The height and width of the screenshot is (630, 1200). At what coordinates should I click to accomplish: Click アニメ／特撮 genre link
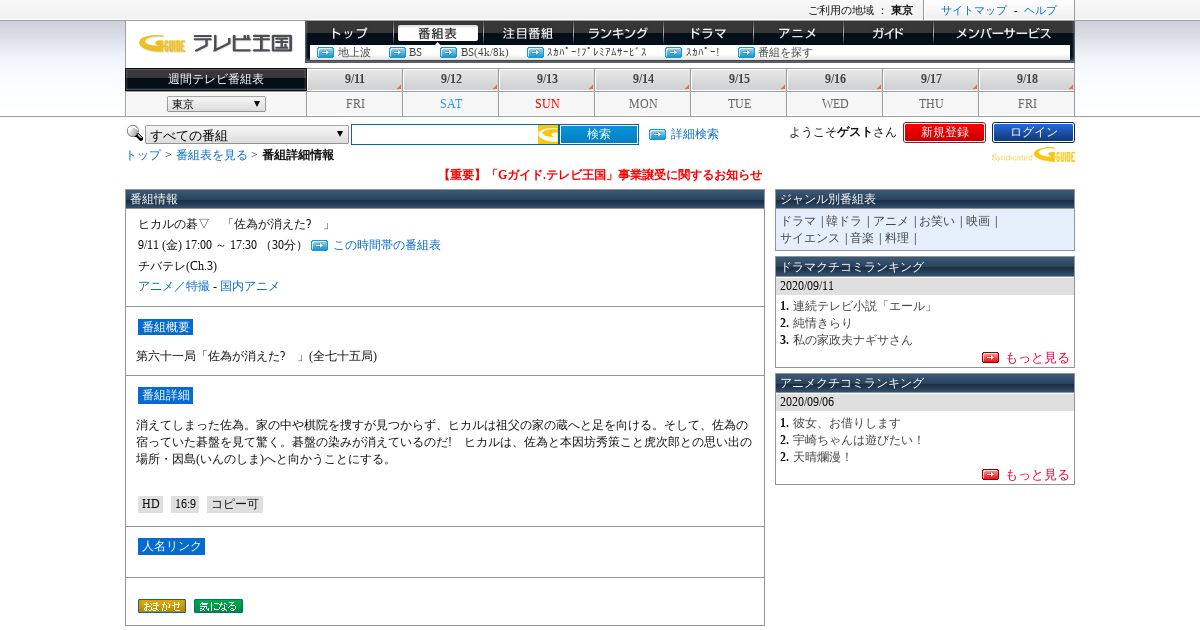coord(174,286)
